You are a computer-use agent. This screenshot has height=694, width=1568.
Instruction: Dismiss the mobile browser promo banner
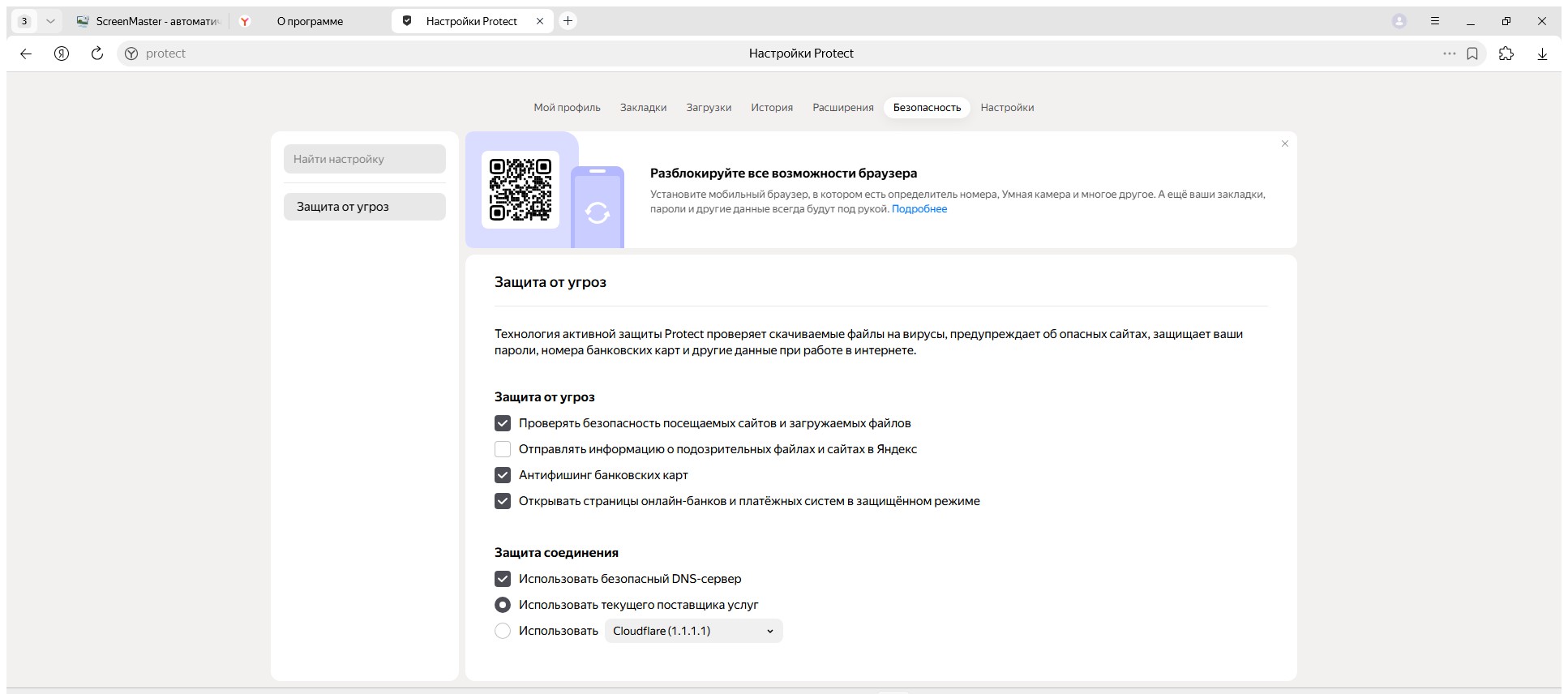click(x=1285, y=144)
